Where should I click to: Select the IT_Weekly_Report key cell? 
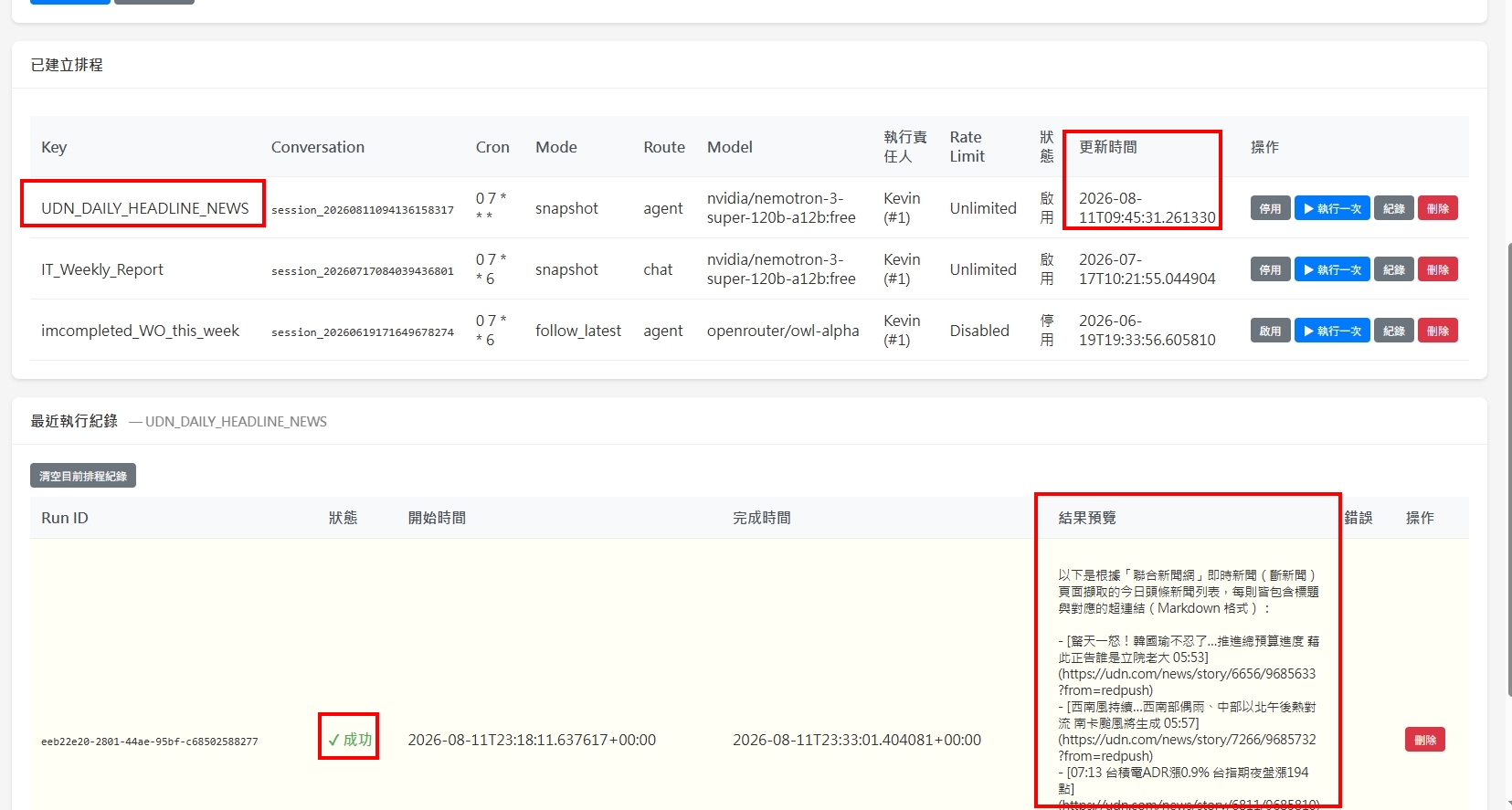[102, 269]
